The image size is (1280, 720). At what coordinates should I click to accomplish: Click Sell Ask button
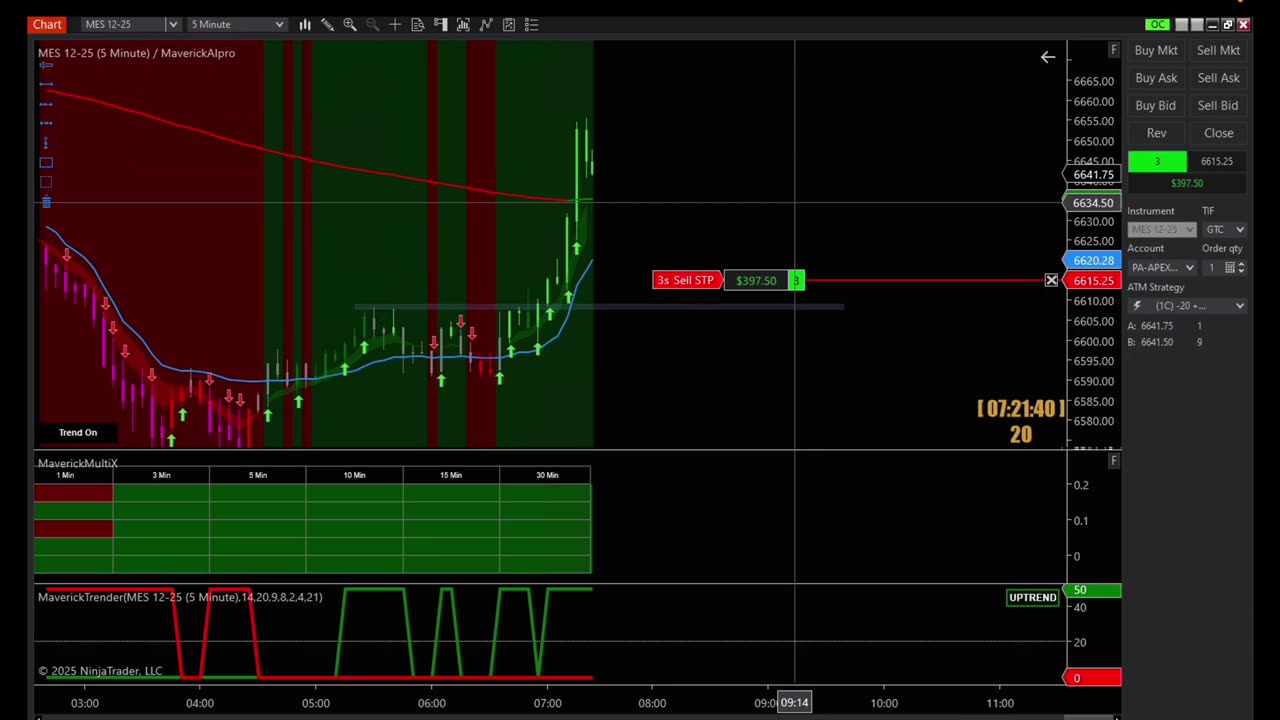(x=1218, y=78)
